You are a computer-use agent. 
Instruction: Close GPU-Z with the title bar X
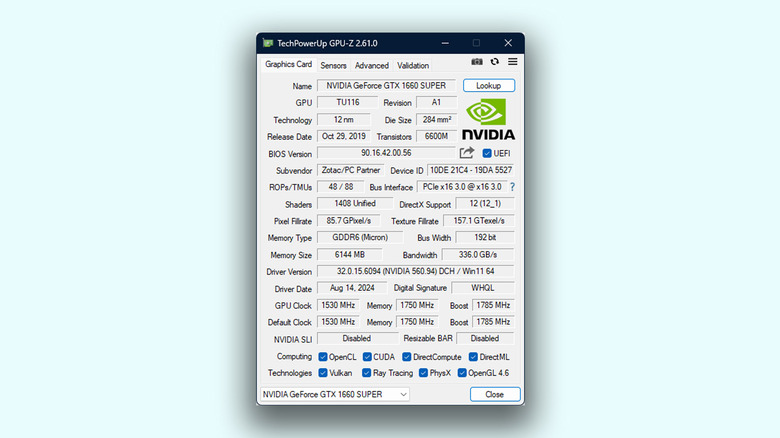(508, 43)
